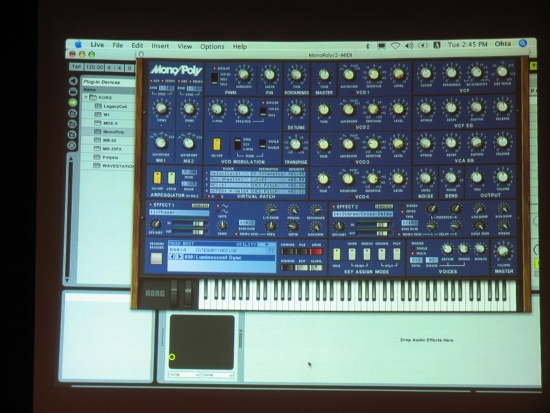Click the MDE-X plug-in device icon

coord(98,123)
